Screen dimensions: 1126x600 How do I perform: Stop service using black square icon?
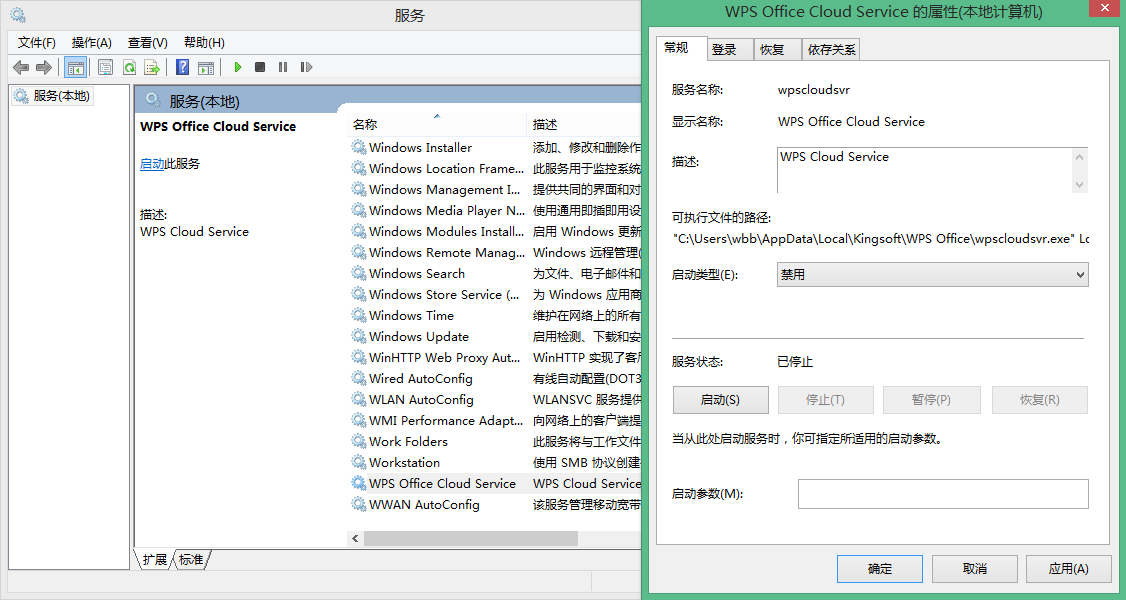[260, 67]
